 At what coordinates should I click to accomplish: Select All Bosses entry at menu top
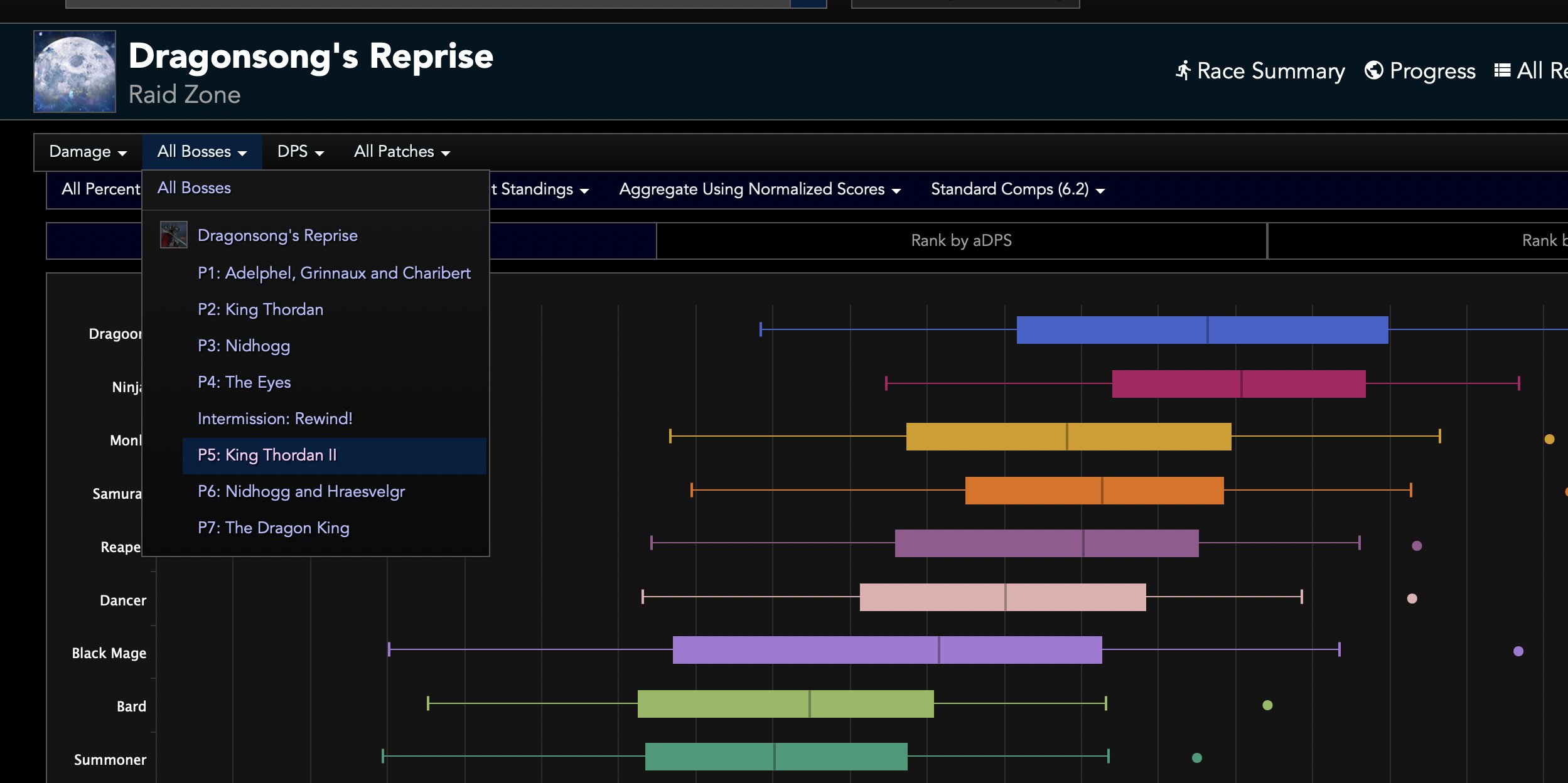[194, 188]
